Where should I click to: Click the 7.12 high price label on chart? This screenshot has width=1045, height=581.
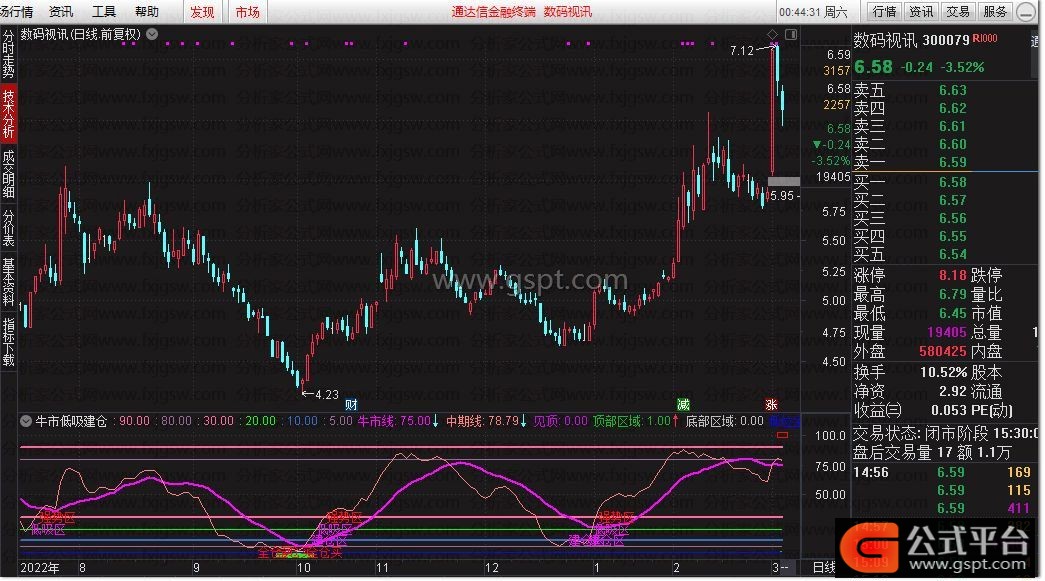742,51
